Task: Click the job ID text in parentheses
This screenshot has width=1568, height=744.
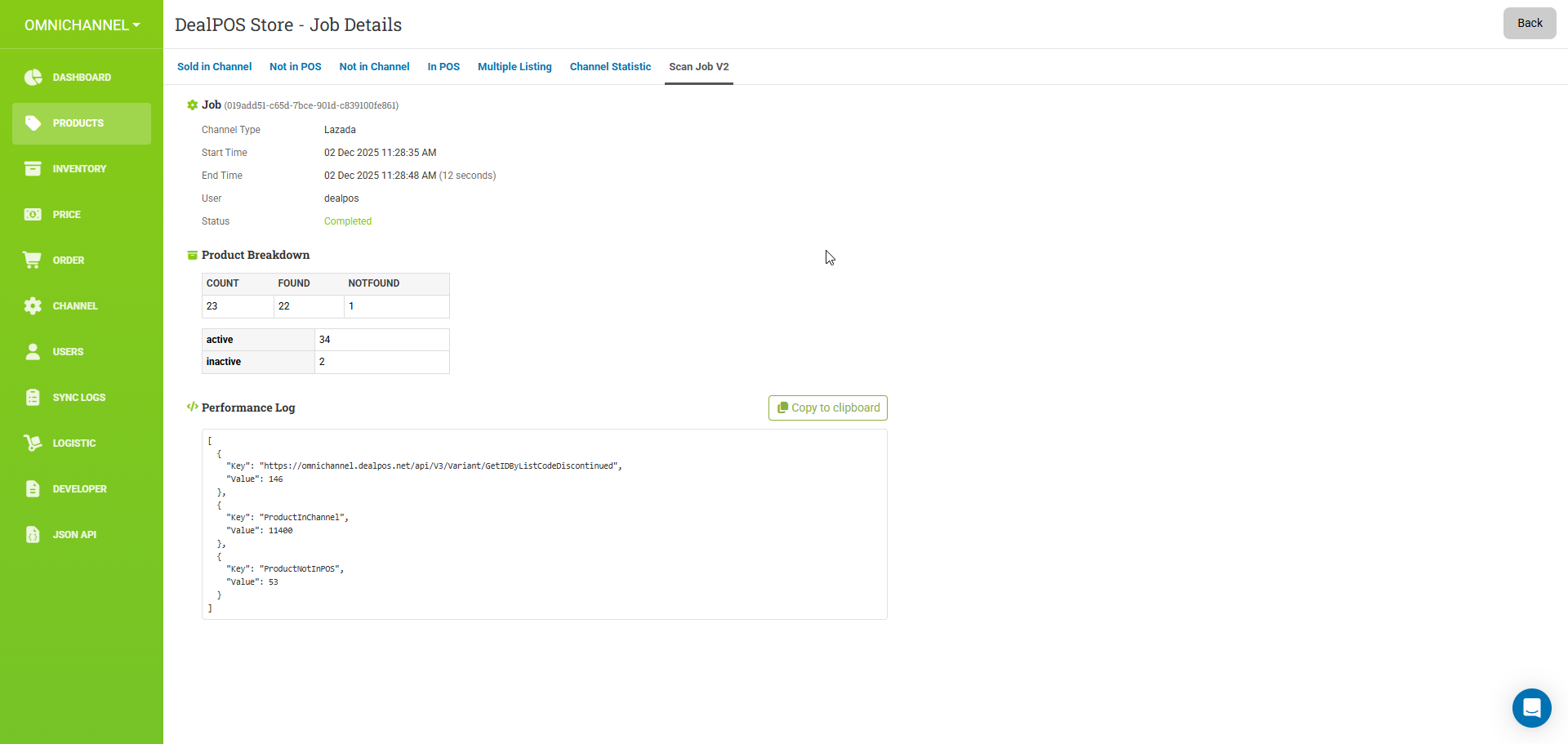Action: coord(311,105)
